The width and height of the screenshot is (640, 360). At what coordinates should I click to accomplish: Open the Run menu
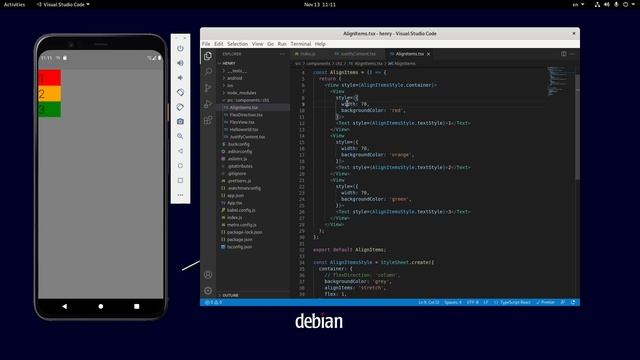coord(282,44)
